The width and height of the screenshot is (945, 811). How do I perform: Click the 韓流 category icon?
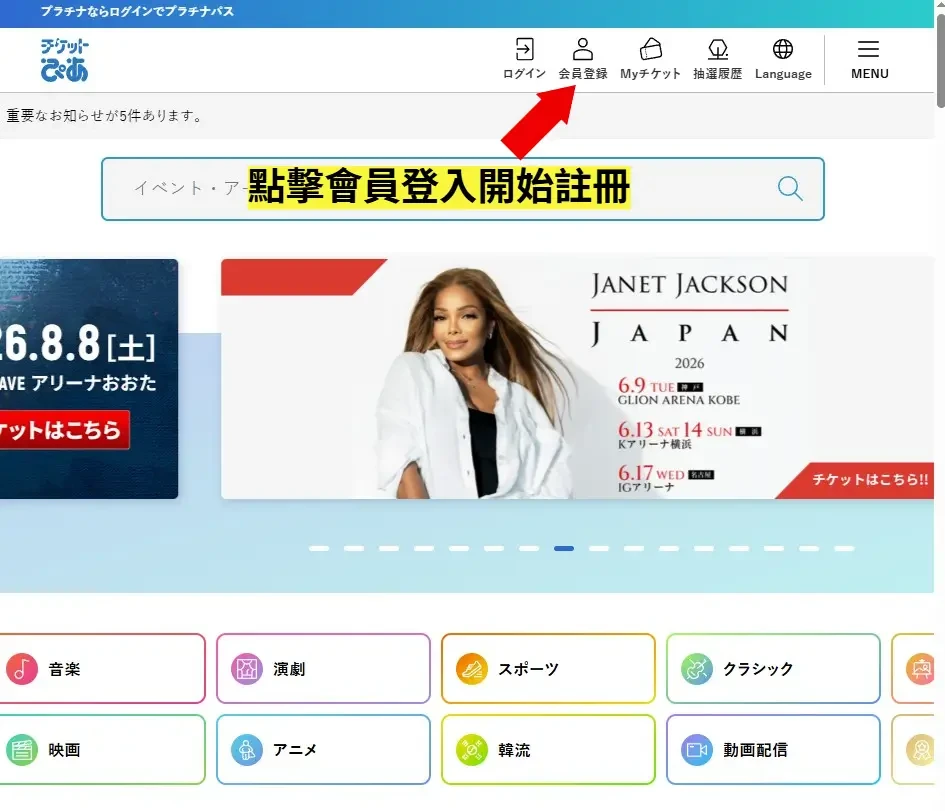point(471,750)
